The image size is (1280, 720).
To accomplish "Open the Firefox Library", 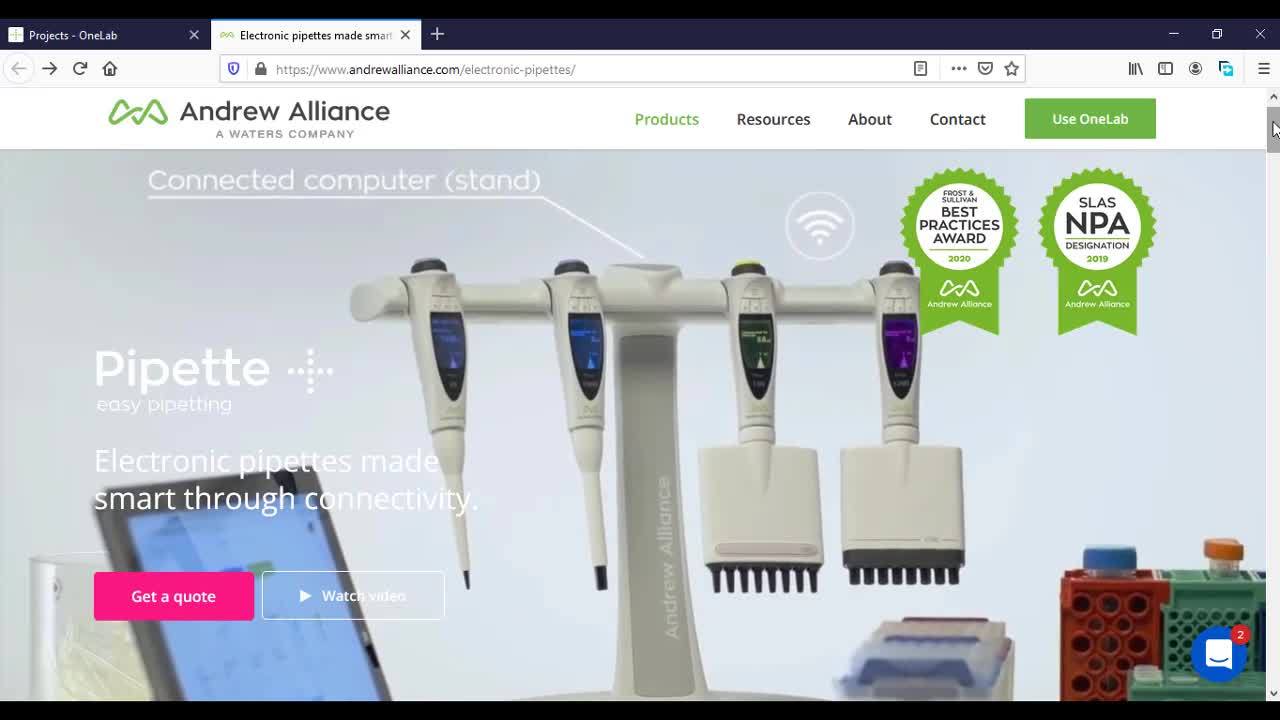I will [x=1136, y=69].
